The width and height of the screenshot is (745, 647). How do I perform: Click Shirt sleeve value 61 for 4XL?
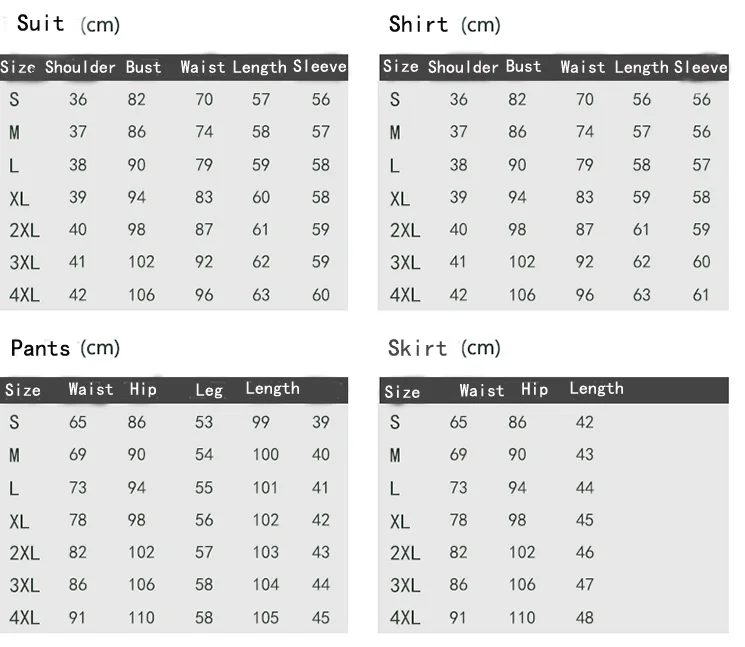coord(701,295)
